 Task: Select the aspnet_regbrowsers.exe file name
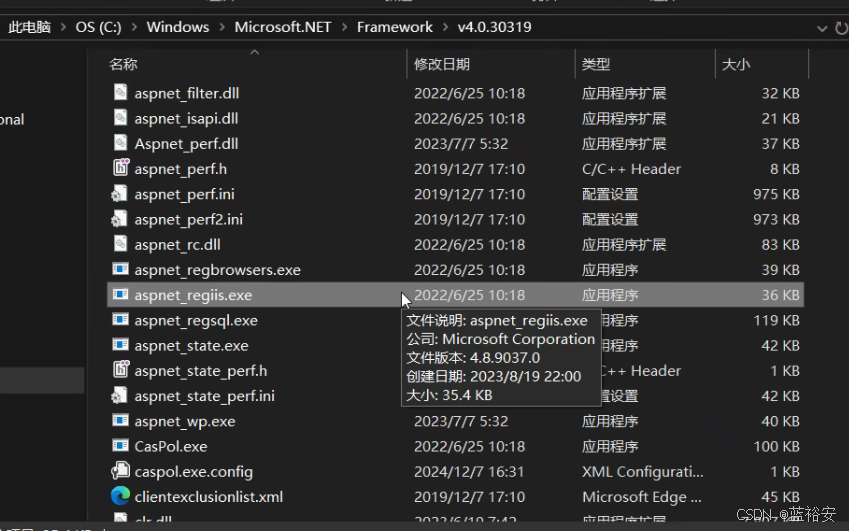coord(218,270)
